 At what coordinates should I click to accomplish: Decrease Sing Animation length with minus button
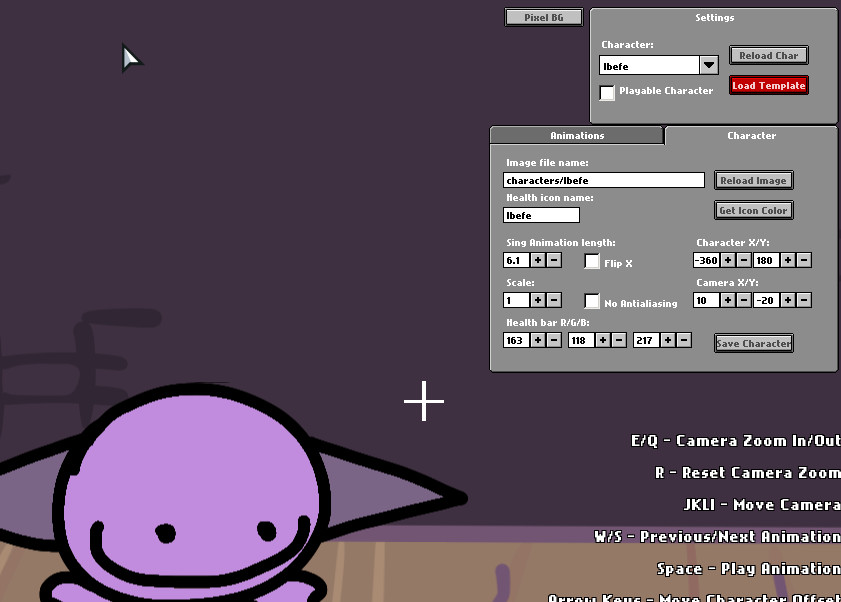(x=554, y=260)
